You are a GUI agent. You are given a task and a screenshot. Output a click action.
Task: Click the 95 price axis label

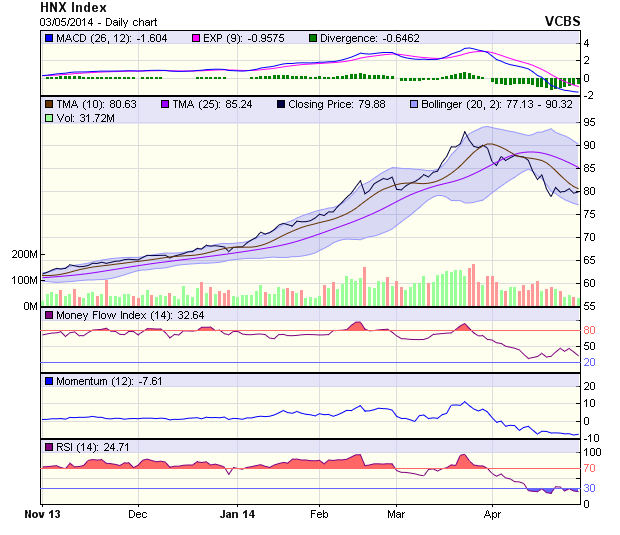click(590, 122)
